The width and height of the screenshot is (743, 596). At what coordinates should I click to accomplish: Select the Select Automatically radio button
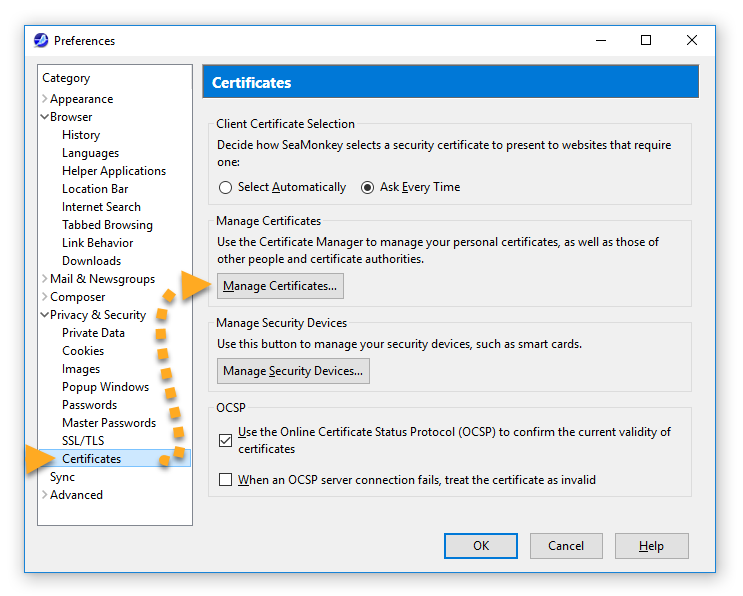click(226, 187)
